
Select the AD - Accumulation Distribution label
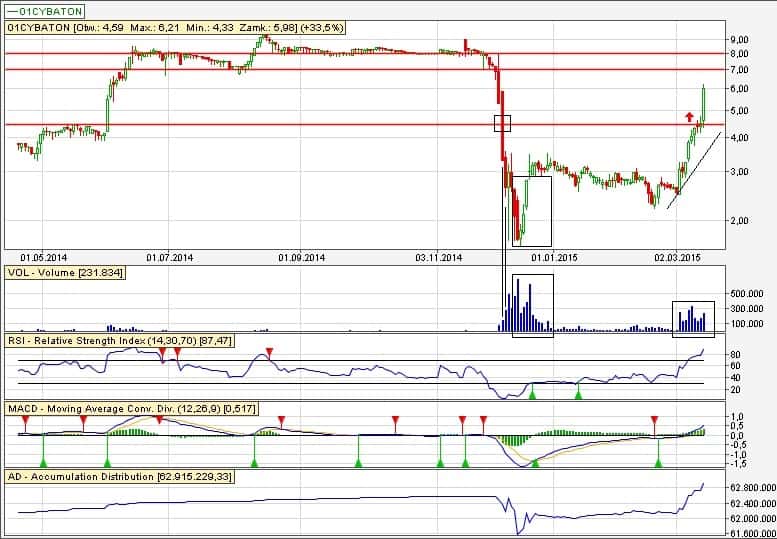point(120,478)
